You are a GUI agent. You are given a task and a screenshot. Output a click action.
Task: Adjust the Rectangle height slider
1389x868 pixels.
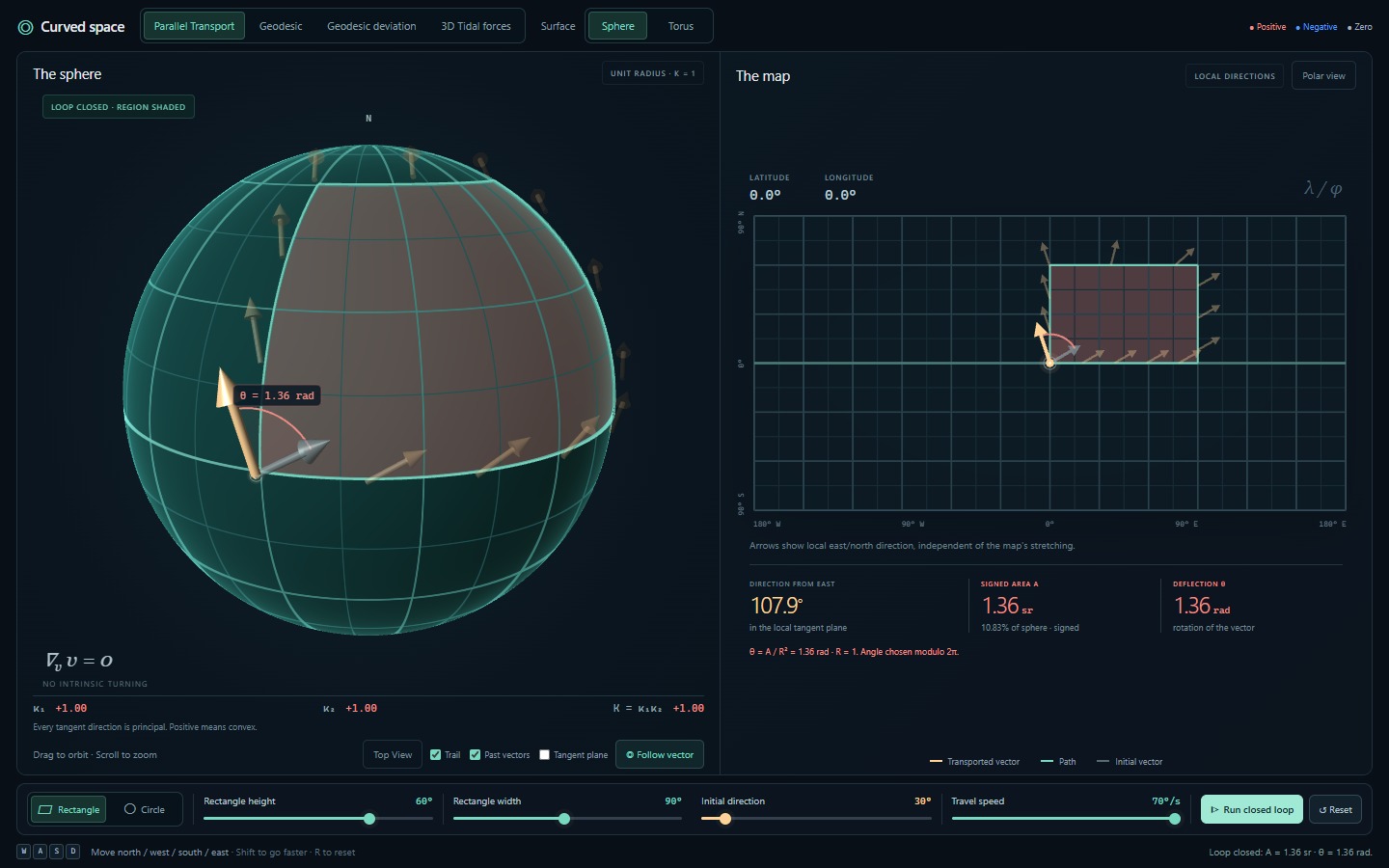[x=318, y=819]
